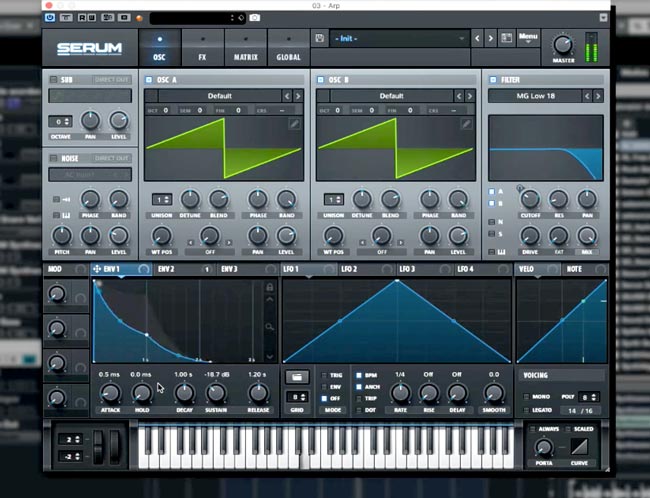
Task: Click the MASTER volume knob
Action: (x=563, y=45)
